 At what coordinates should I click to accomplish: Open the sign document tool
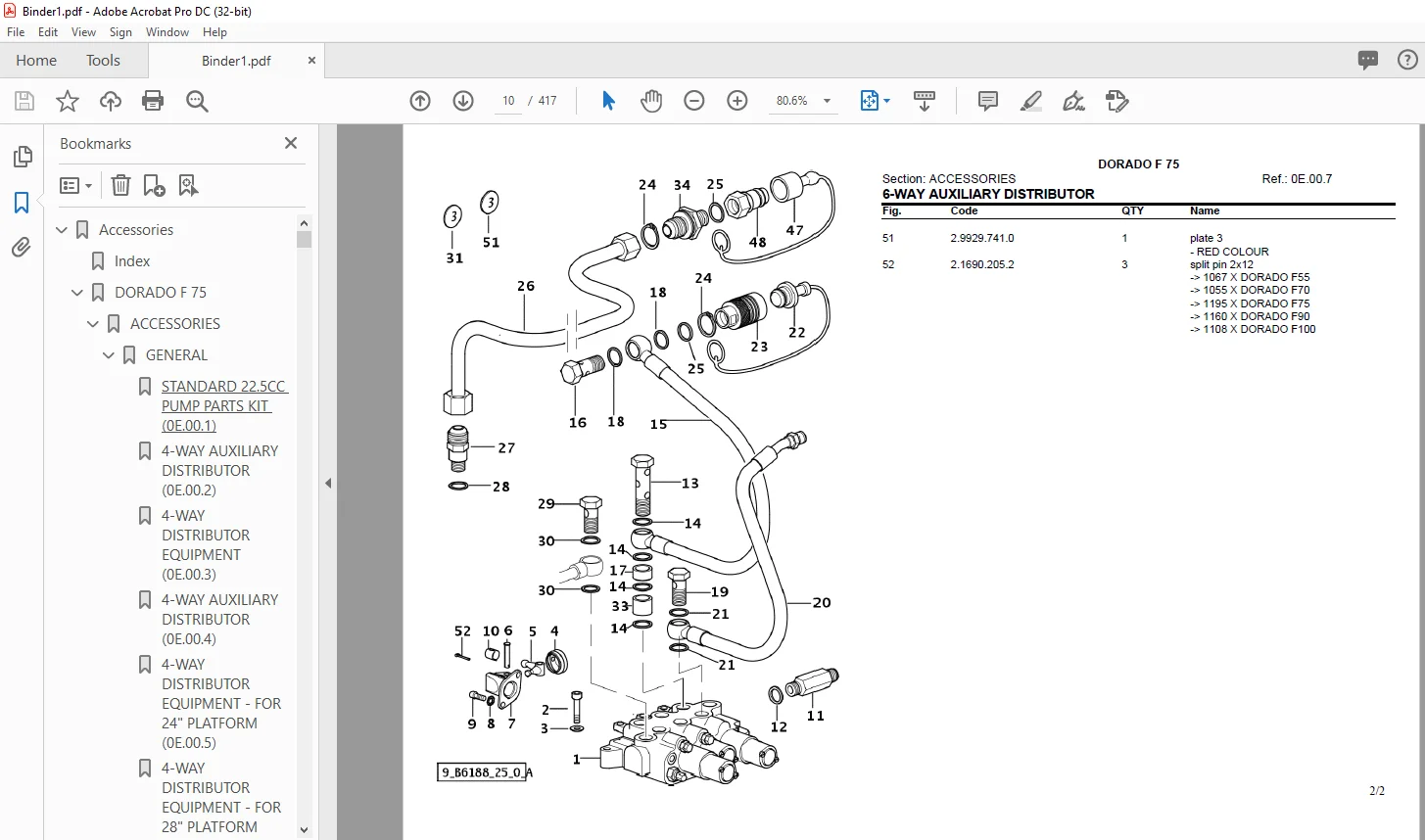pos(1074,101)
